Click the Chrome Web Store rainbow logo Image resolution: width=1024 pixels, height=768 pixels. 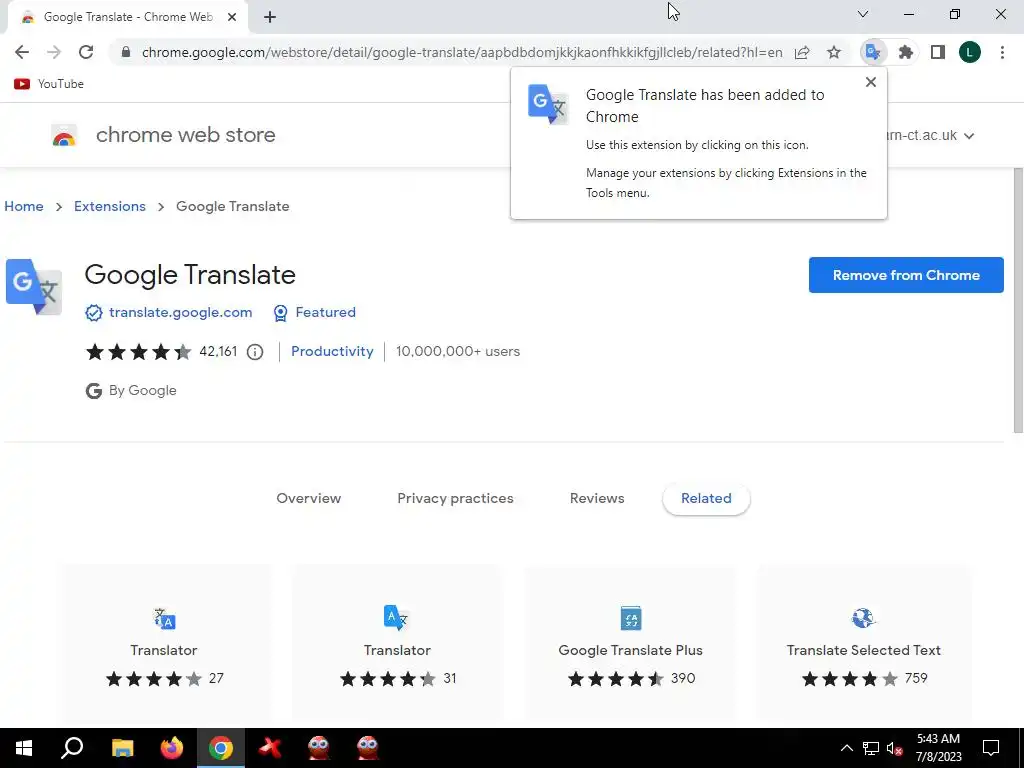coord(64,135)
